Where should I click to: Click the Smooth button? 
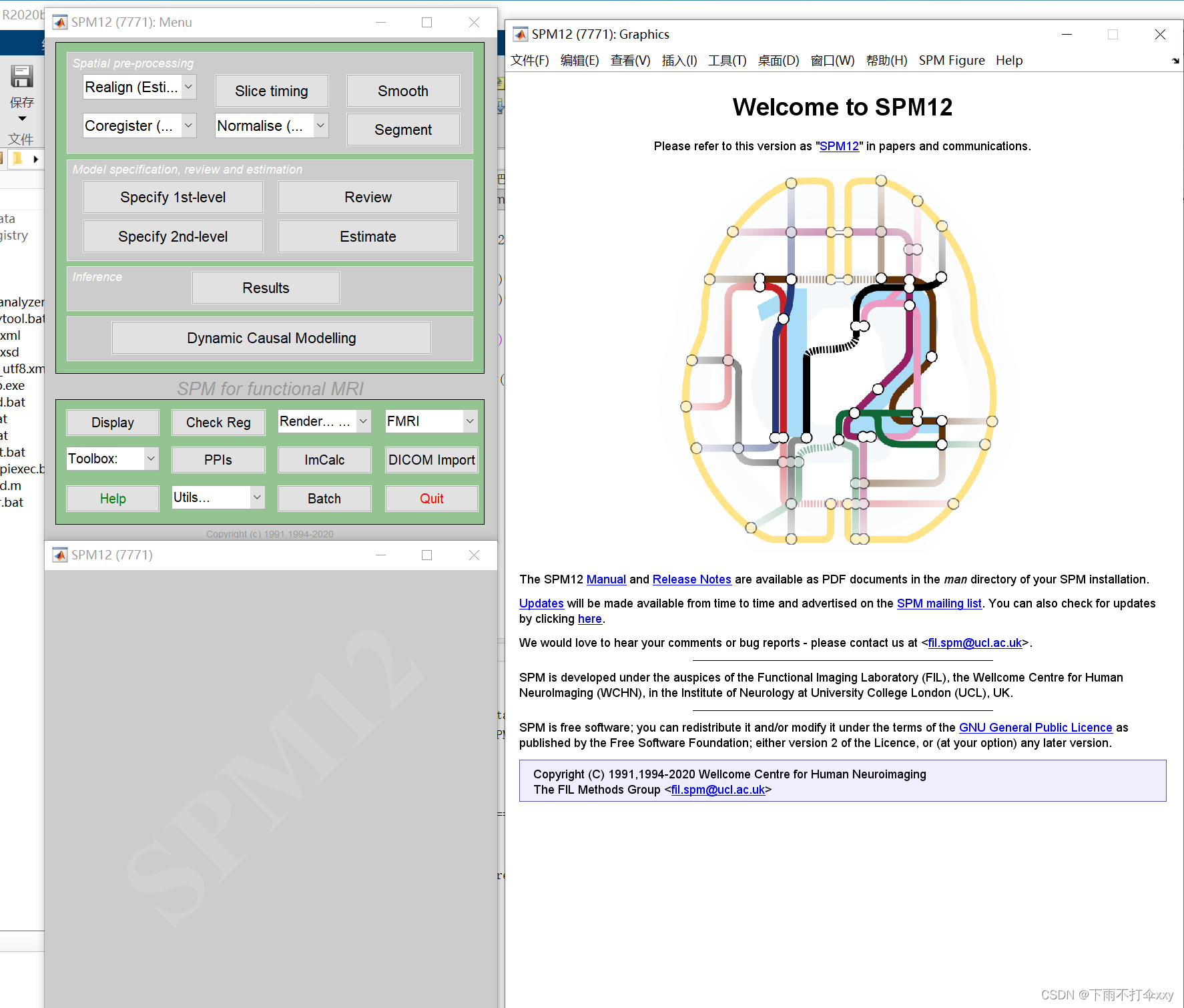pyautogui.click(x=403, y=91)
